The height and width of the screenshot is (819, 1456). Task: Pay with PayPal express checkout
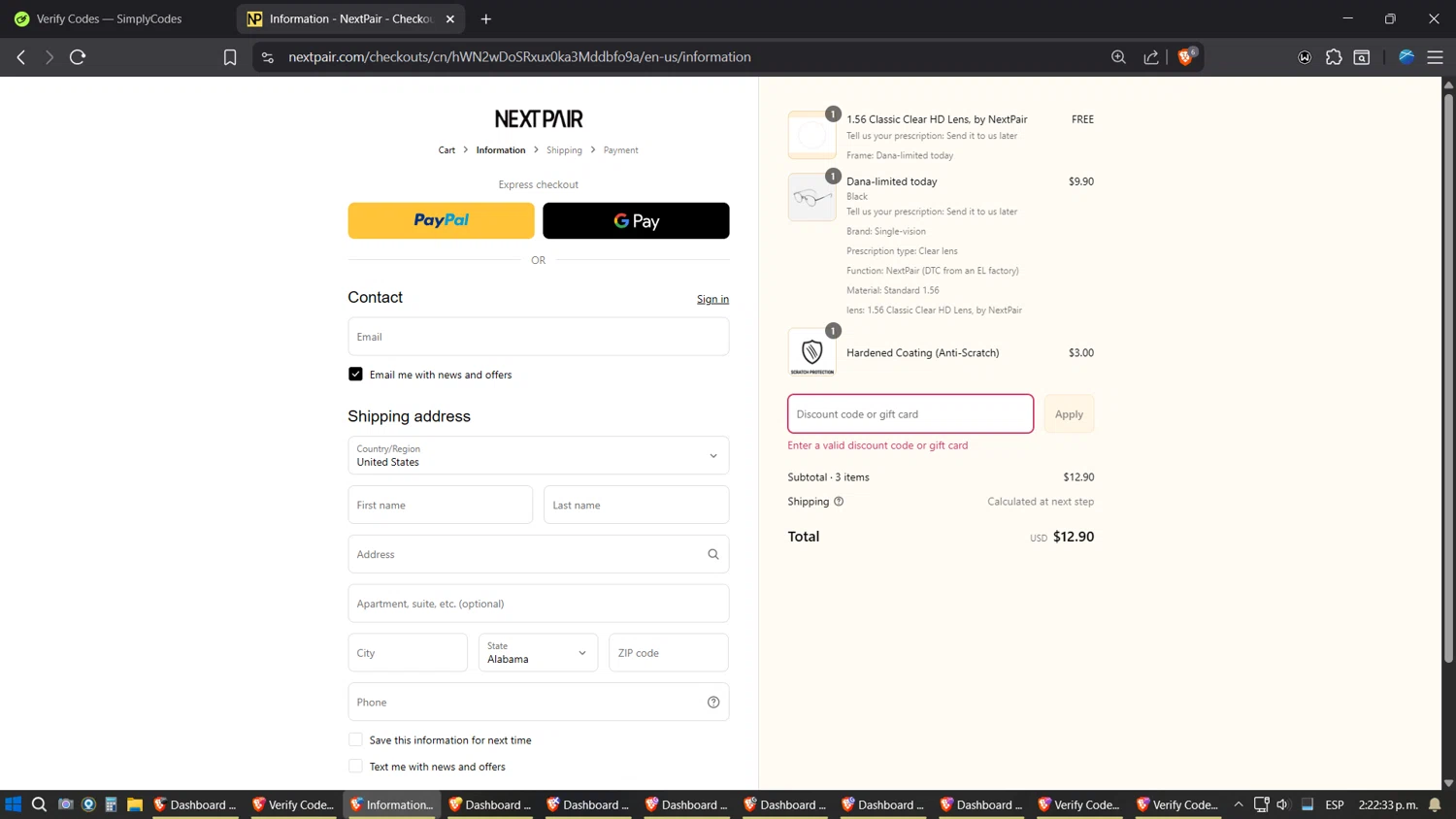point(442,220)
